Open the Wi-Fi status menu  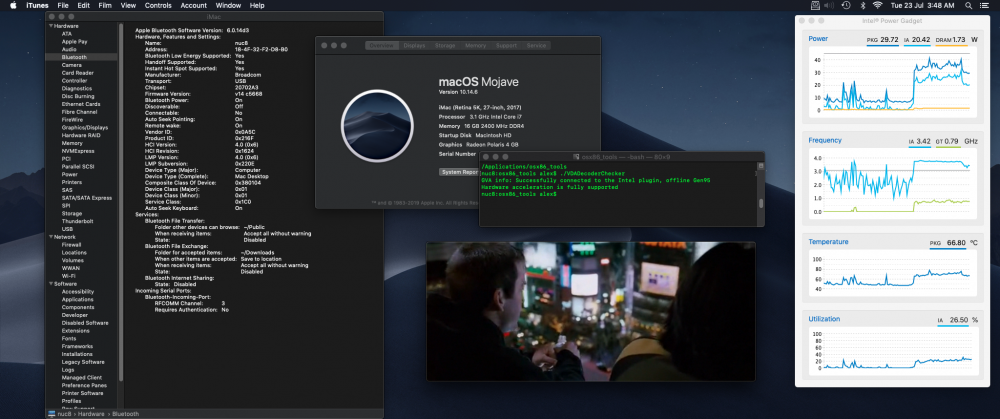click(878, 5)
